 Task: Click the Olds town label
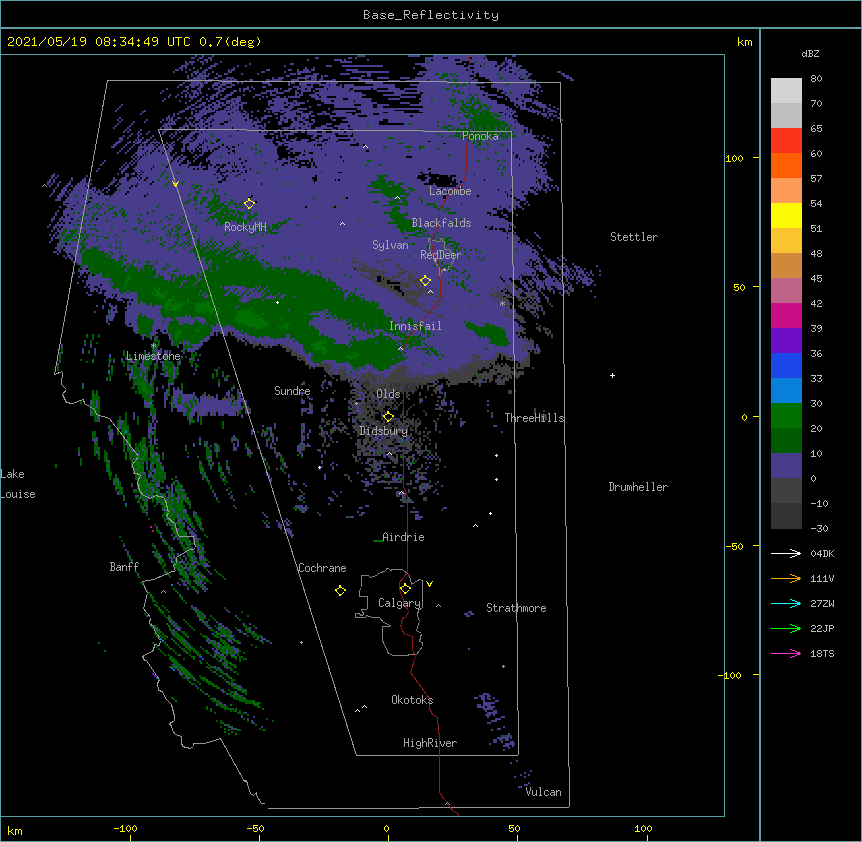(388, 394)
